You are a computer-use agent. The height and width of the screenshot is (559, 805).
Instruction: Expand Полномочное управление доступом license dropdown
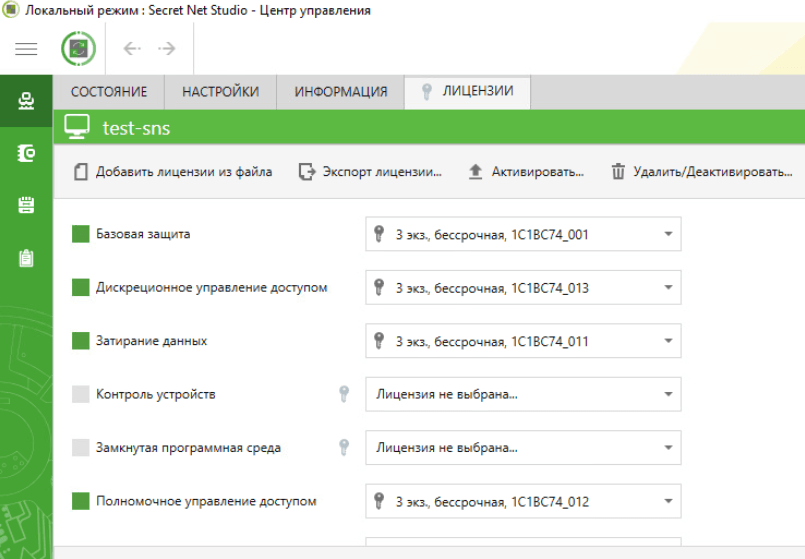click(x=667, y=501)
